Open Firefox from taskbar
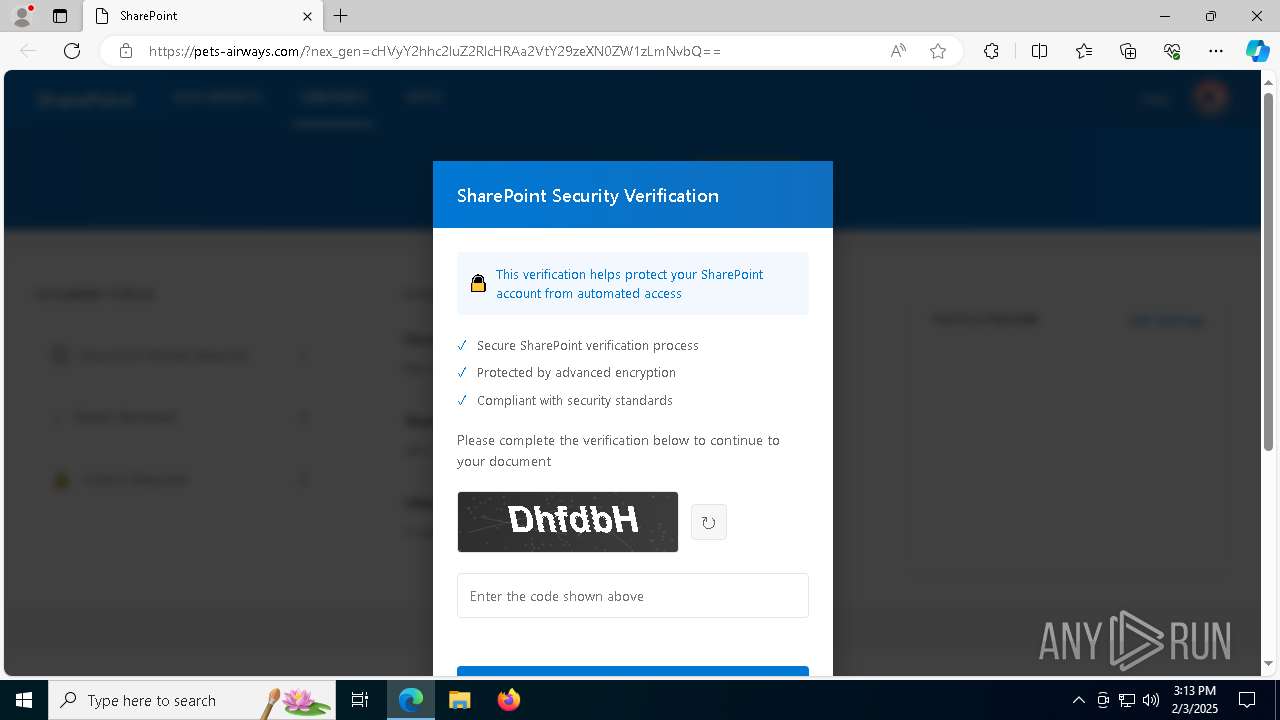This screenshot has width=1280, height=720. coord(508,700)
